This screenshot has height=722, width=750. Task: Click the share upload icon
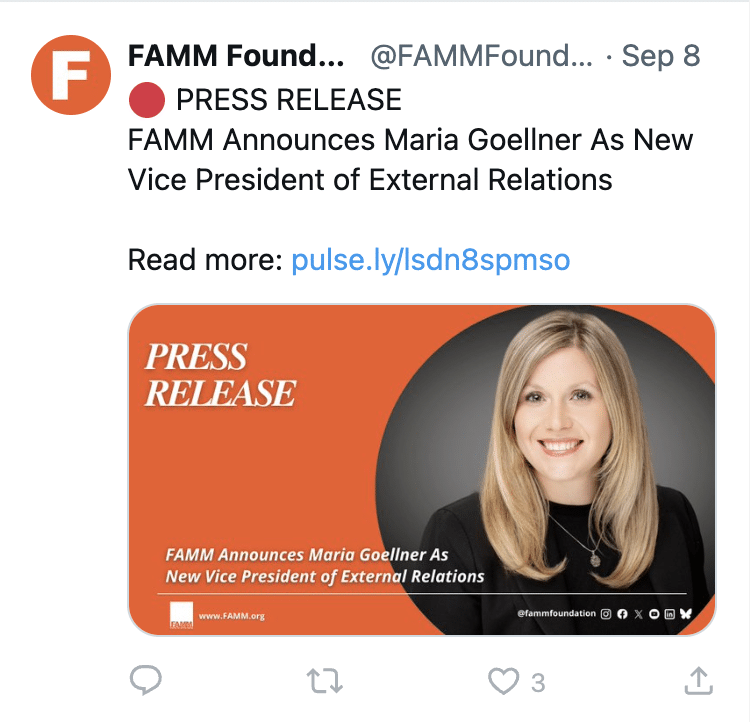[x=698, y=681]
